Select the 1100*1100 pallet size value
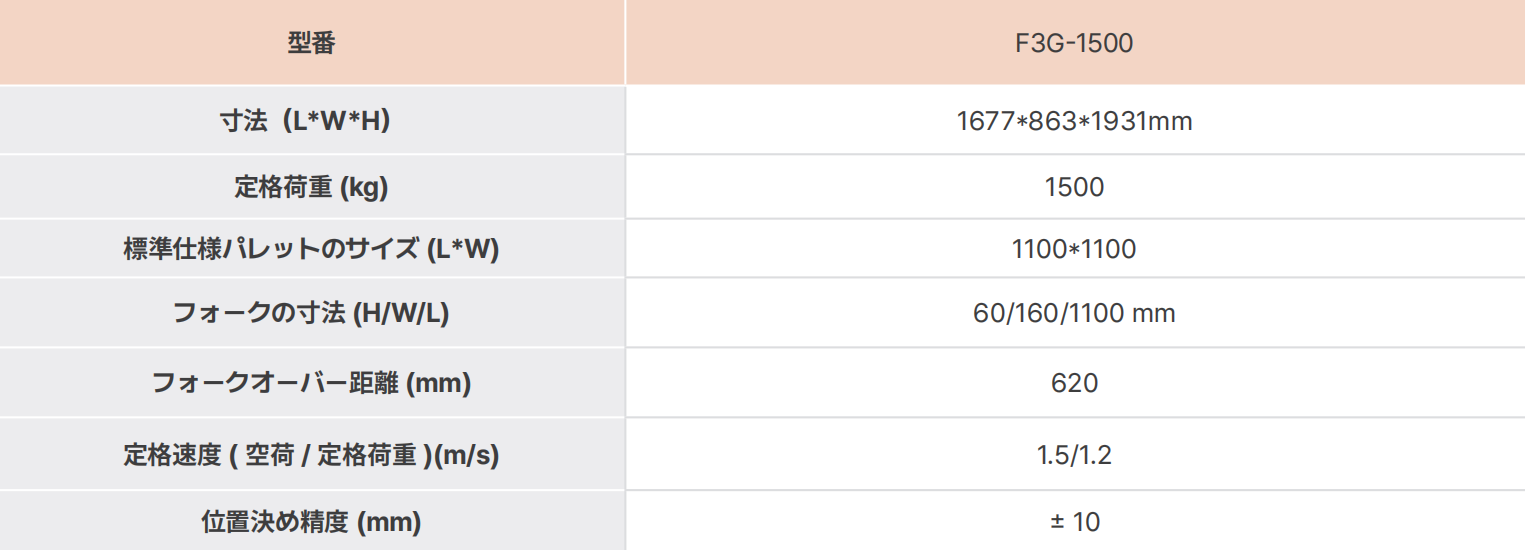The height and width of the screenshot is (550, 1525). tap(1074, 249)
